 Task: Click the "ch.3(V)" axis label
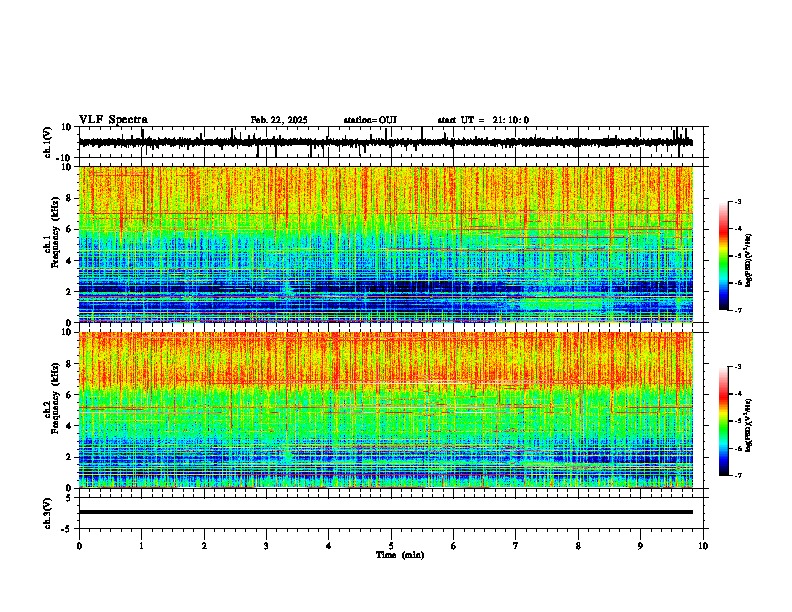pyautogui.click(x=48, y=513)
